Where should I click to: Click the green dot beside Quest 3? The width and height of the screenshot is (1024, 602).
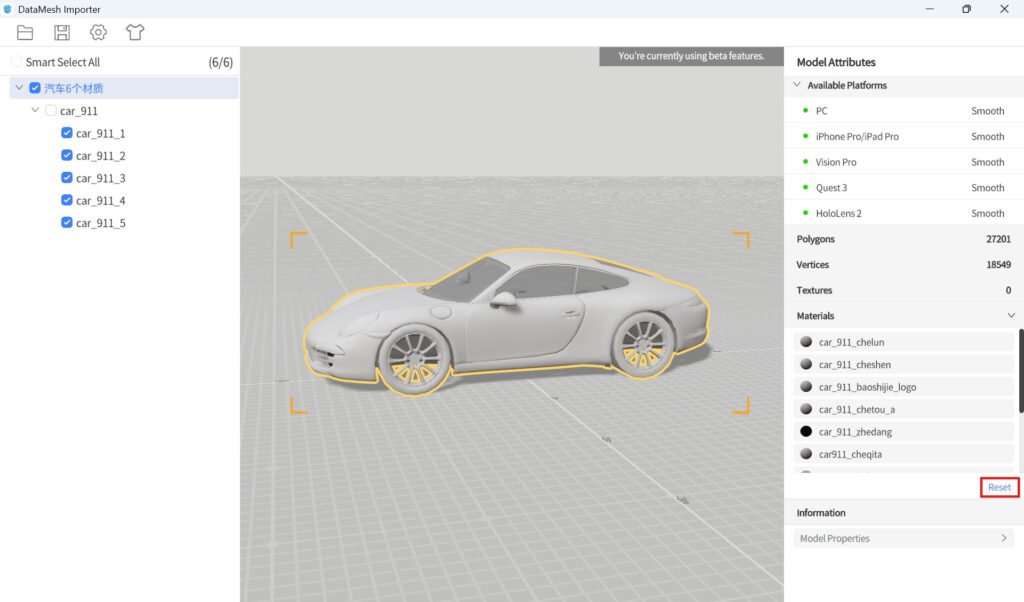point(805,187)
